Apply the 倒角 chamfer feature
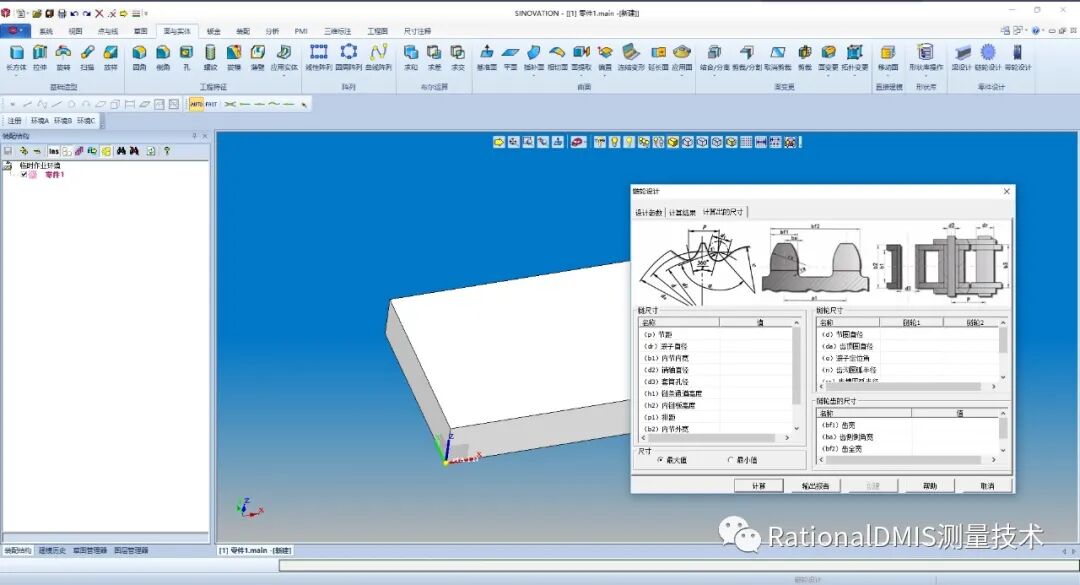The height and width of the screenshot is (585, 1080). (x=163, y=57)
